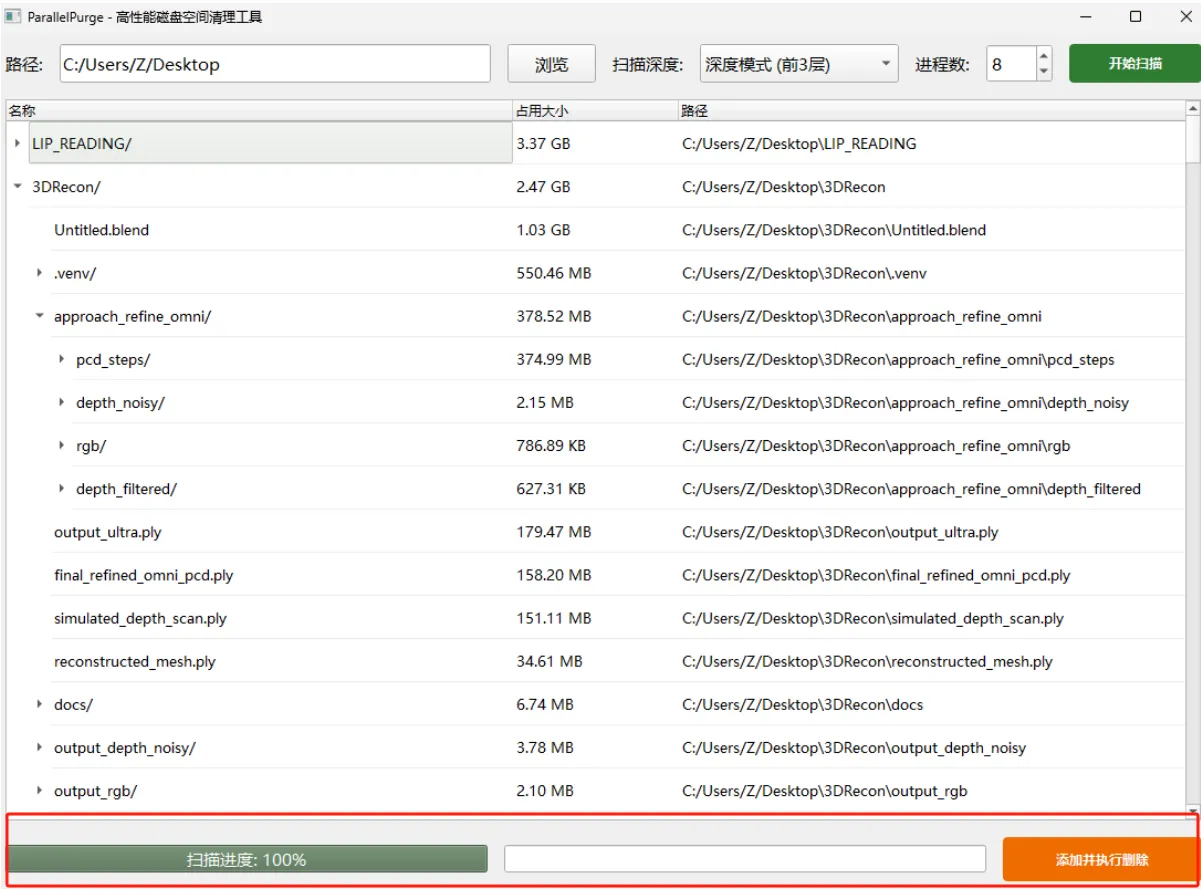Decrease process count with down arrow
Image resolution: width=1201 pixels, height=889 pixels.
(1044, 73)
